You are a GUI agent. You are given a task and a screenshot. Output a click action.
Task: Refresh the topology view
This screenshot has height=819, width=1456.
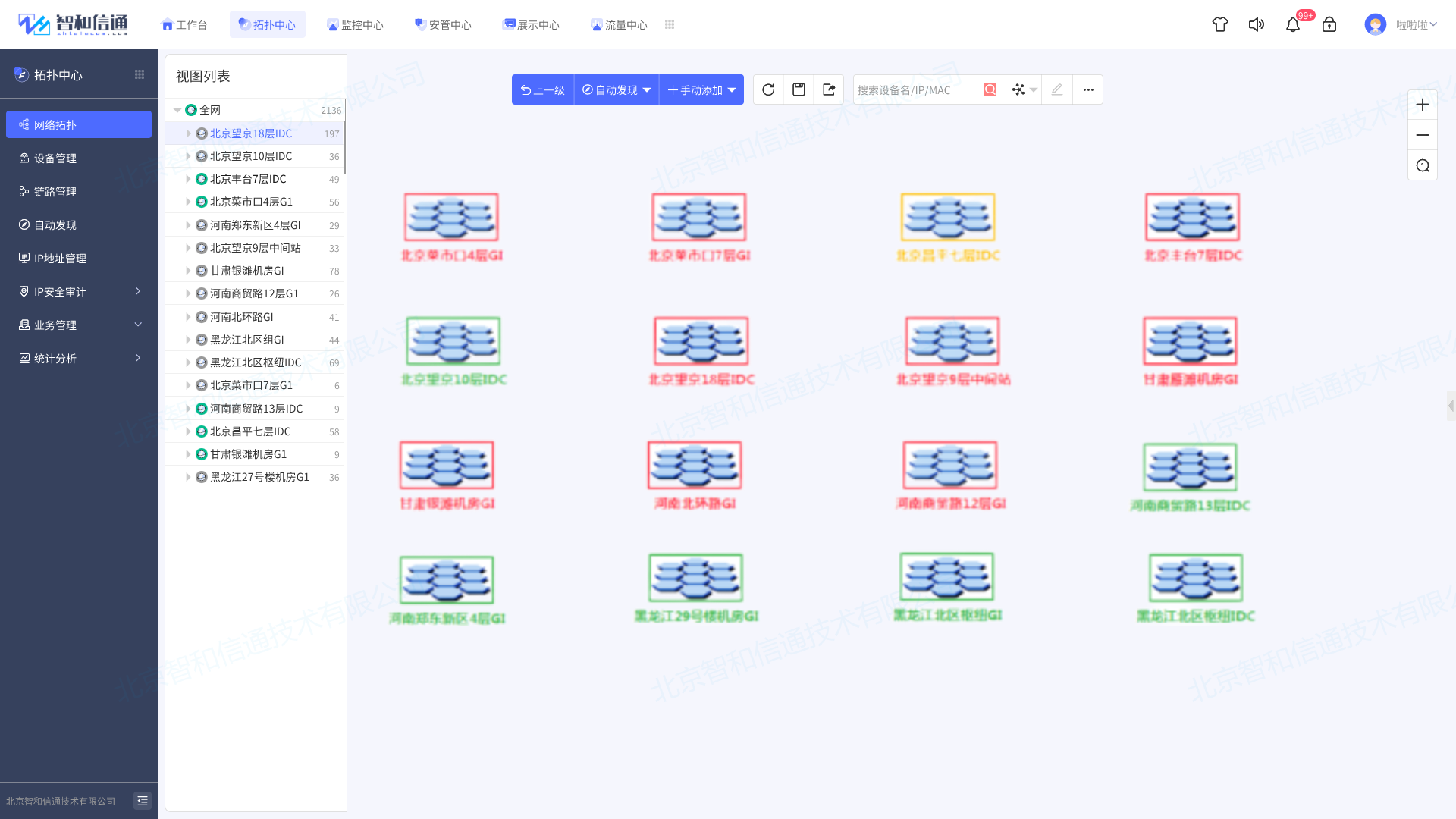tap(767, 89)
